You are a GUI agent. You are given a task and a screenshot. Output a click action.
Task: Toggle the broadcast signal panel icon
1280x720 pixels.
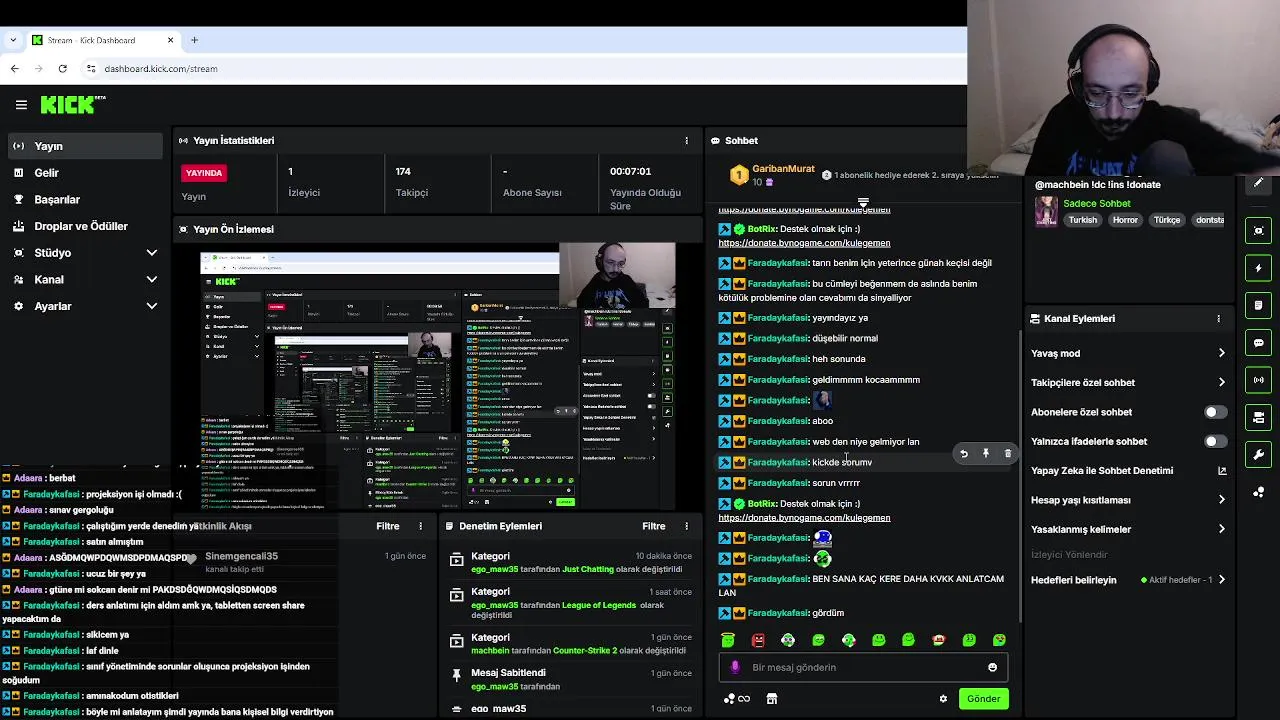pyautogui.click(x=1259, y=380)
